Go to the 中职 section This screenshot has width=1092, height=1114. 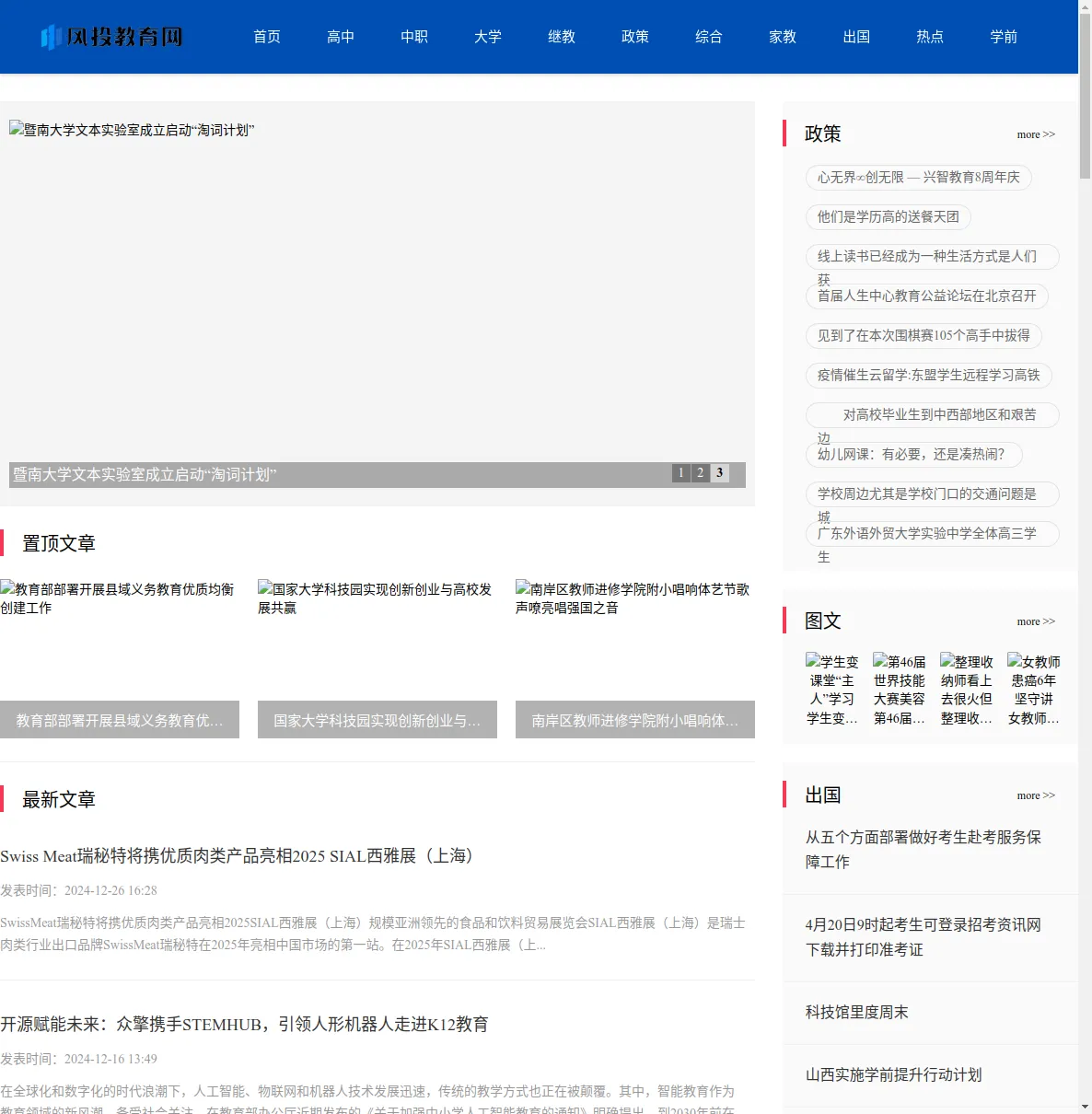[414, 37]
